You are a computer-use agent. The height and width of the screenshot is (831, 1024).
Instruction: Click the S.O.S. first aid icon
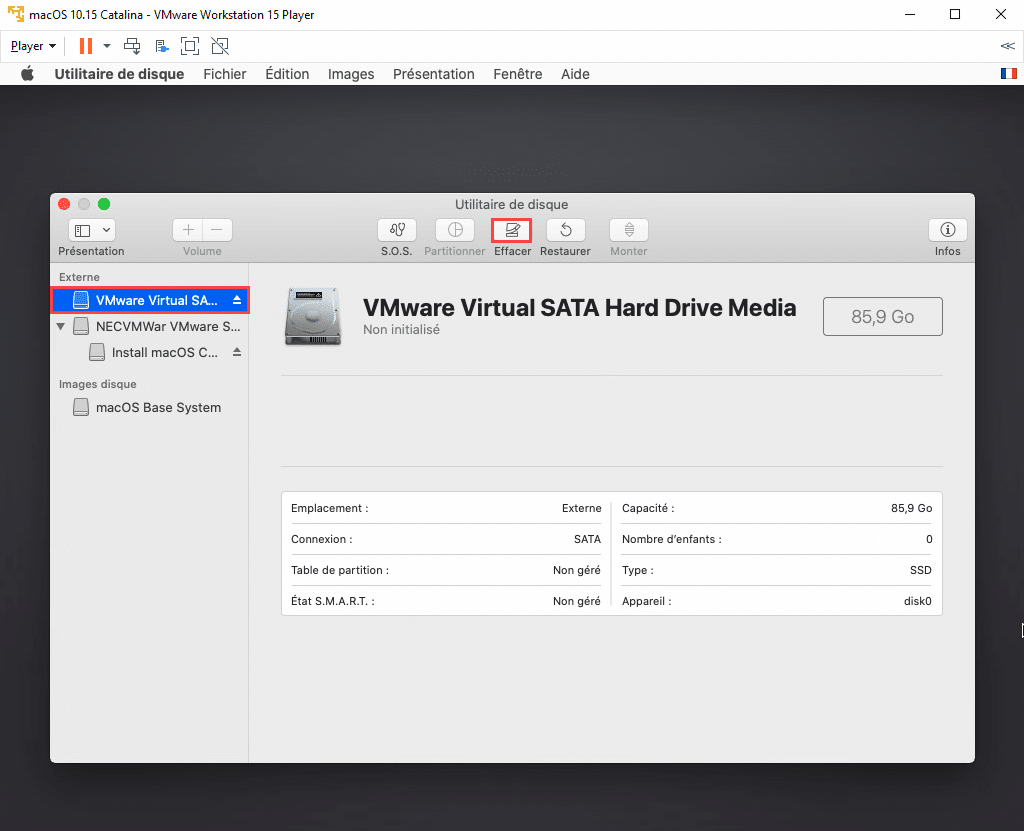(x=396, y=230)
